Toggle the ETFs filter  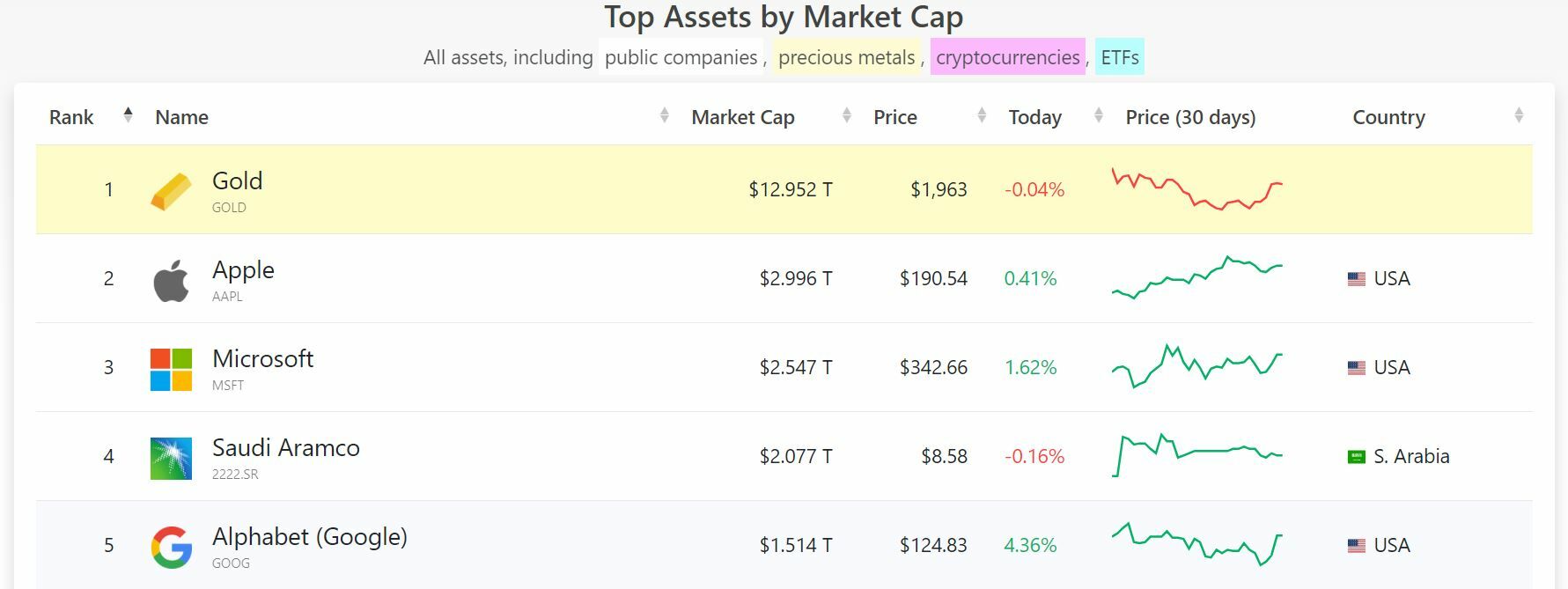(1119, 57)
